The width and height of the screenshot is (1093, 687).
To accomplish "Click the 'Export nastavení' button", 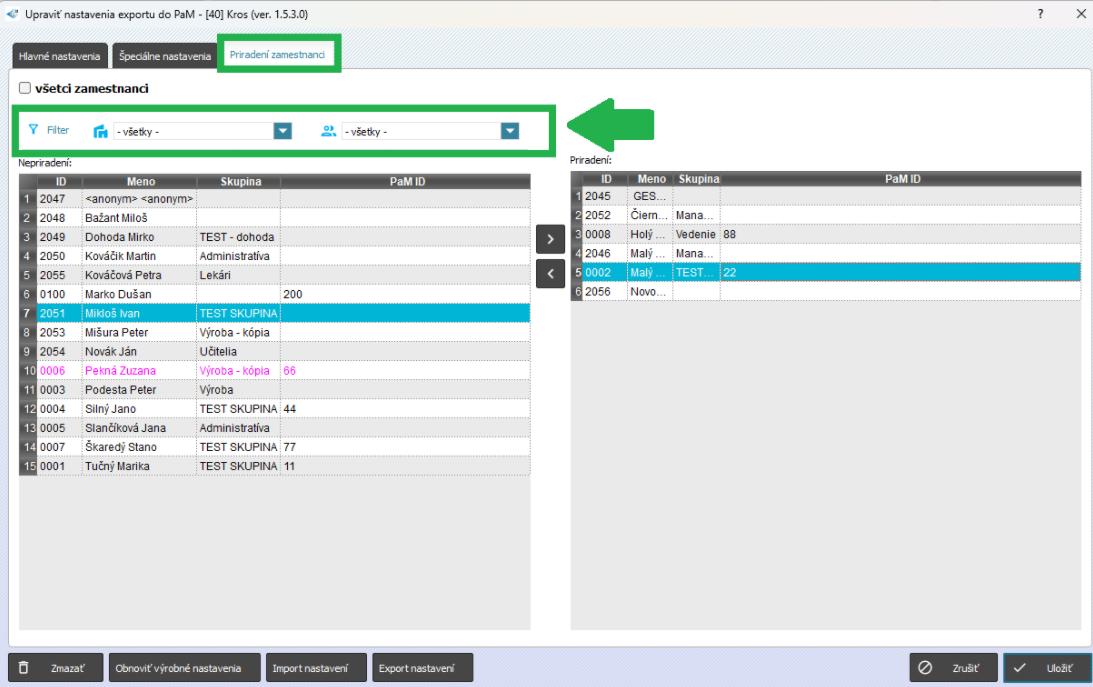I will click(x=421, y=667).
